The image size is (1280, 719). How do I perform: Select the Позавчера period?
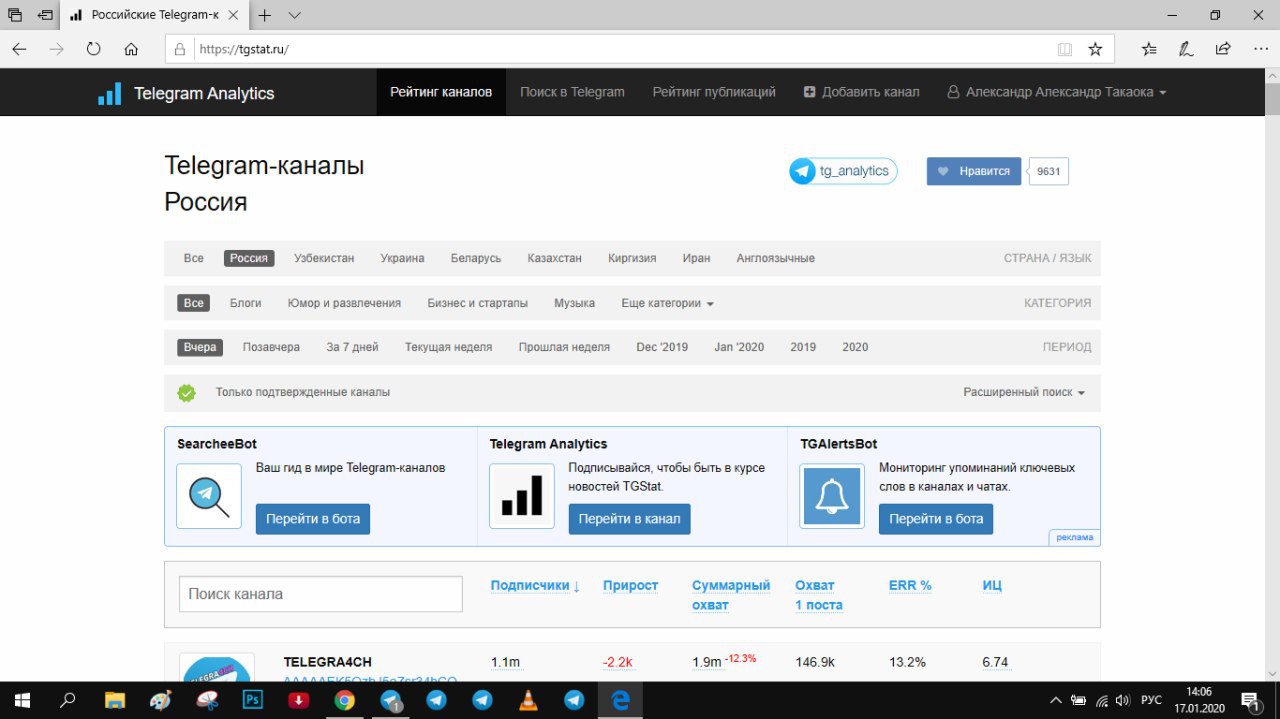click(271, 347)
